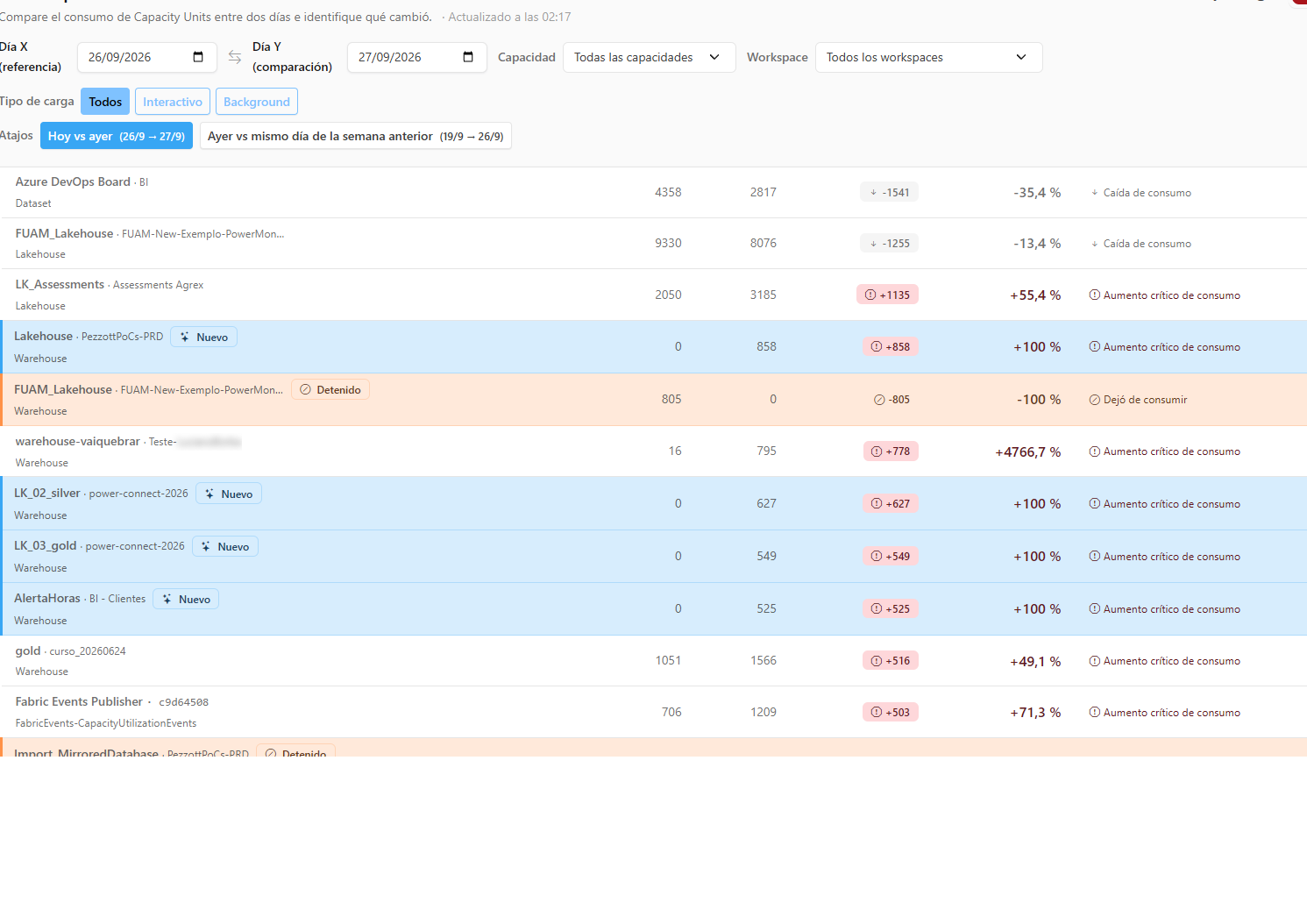Open calendar picker for Día X date
This screenshot has height=924, width=1307.
coord(198,57)
